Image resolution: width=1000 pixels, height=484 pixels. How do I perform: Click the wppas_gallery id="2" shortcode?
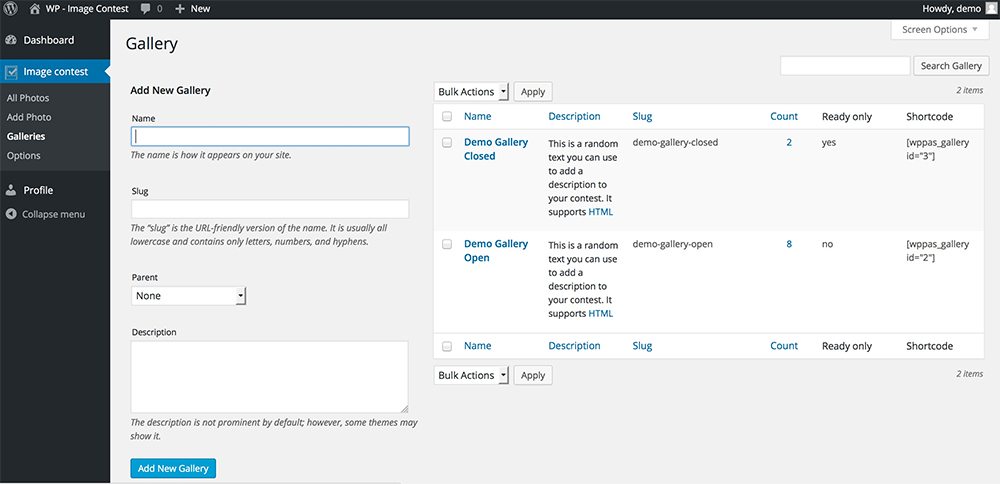point(938,251)
